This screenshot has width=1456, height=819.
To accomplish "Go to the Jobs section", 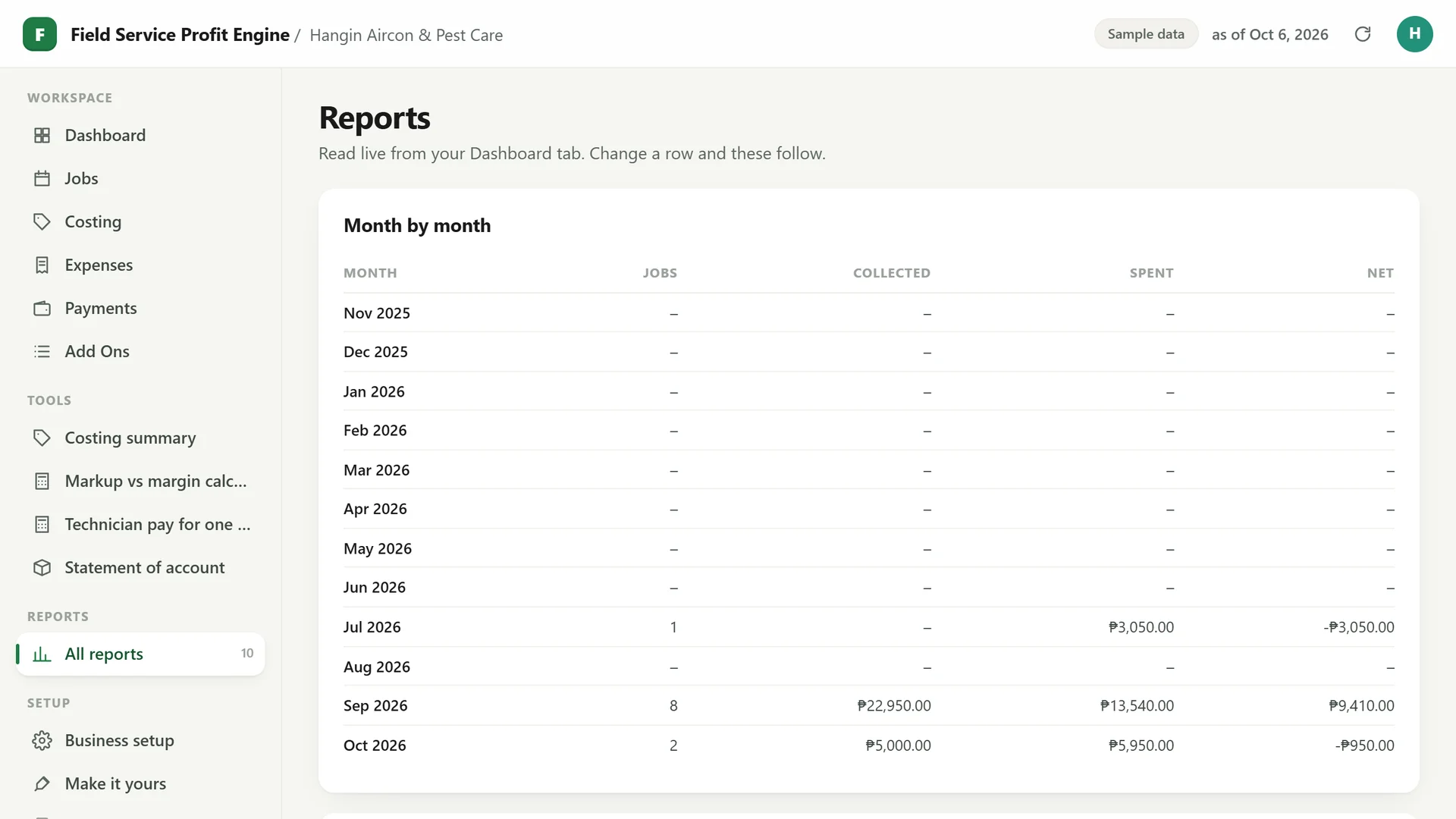I will [140, 178].
